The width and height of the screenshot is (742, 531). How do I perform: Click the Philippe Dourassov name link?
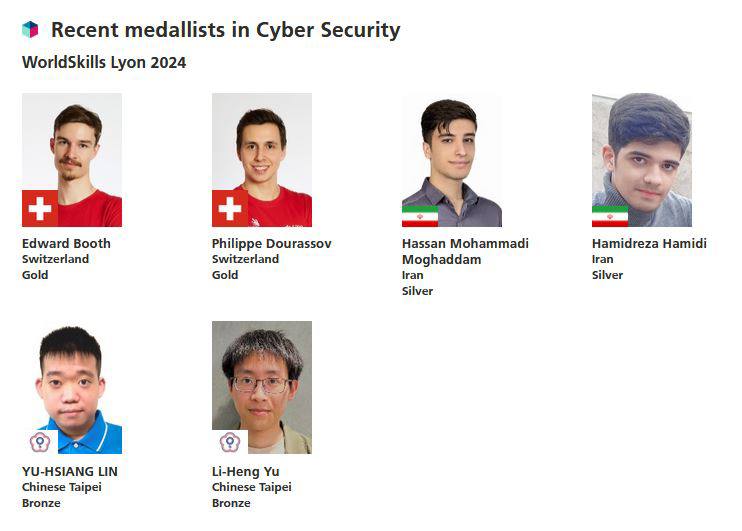pos(272,243)
